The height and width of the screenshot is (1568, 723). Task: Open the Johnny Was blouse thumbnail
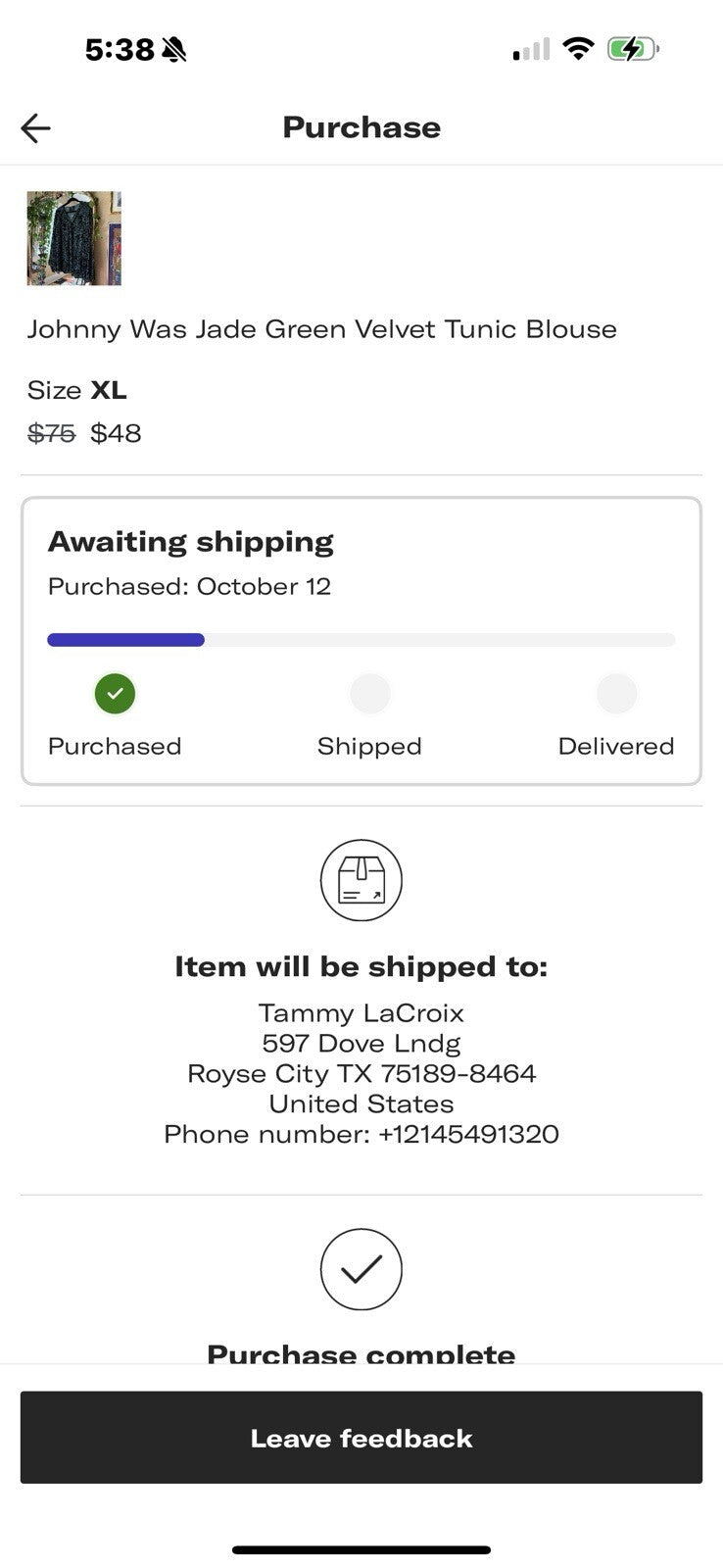point(74,238)
